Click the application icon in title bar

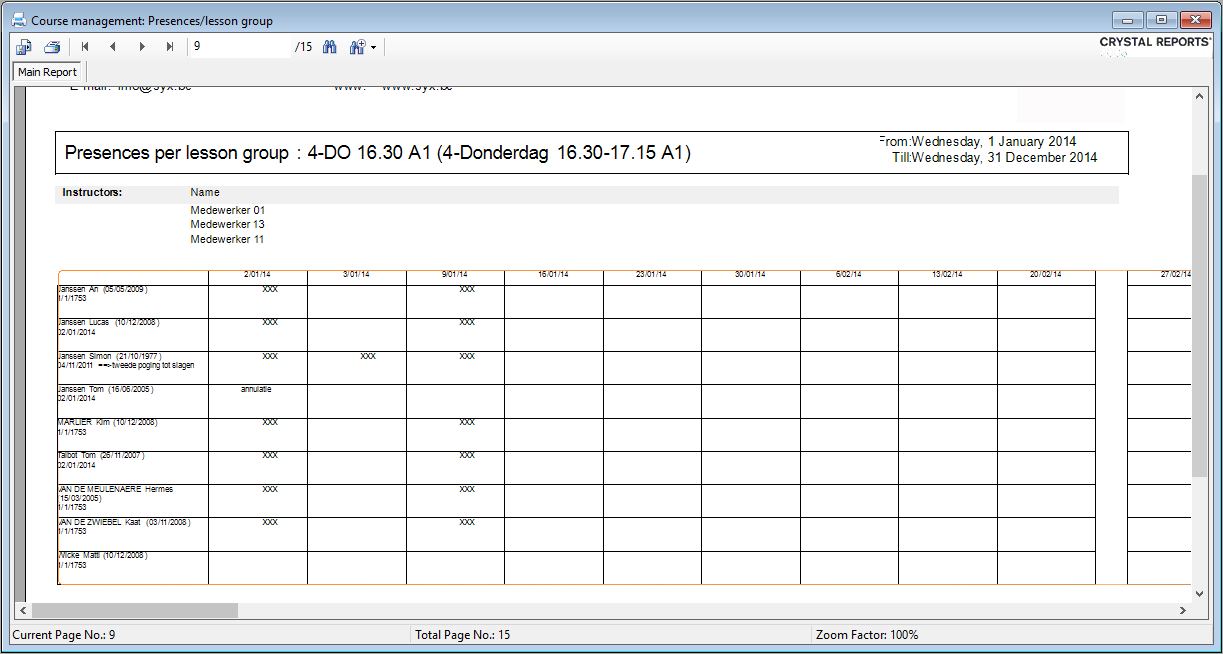pyautogui.click(x=18, y=20)
